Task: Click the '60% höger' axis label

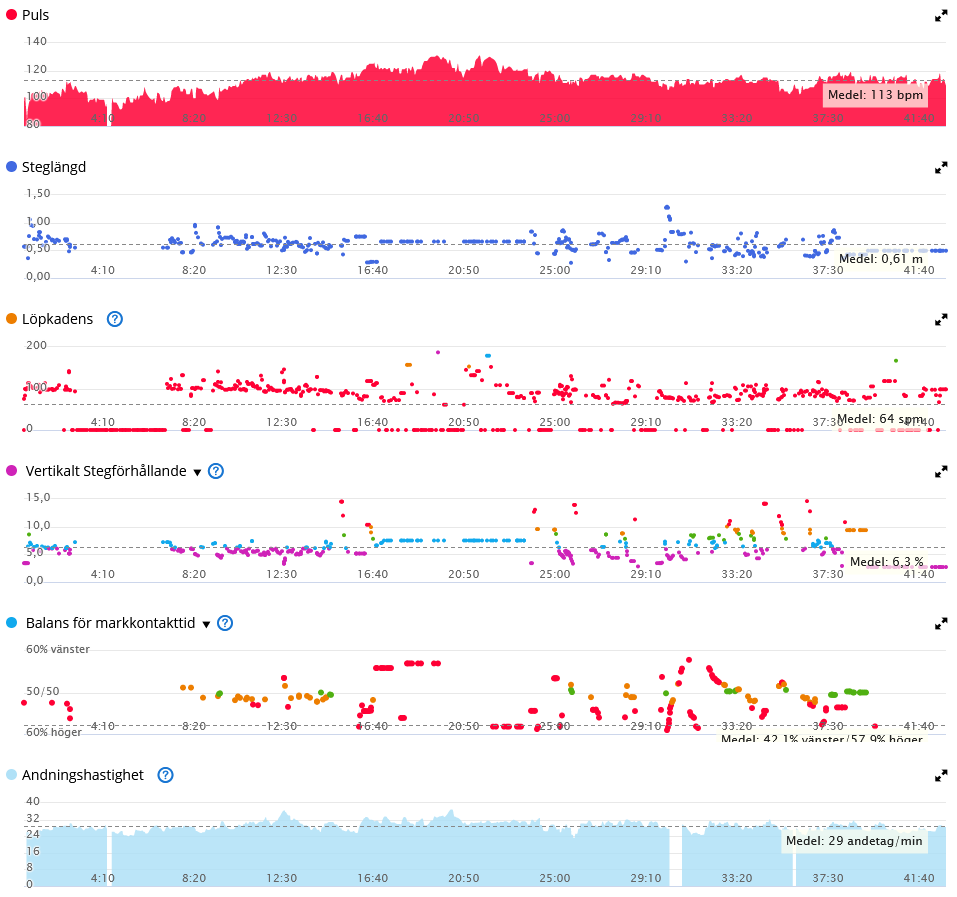Action: (x=54, y=732)
